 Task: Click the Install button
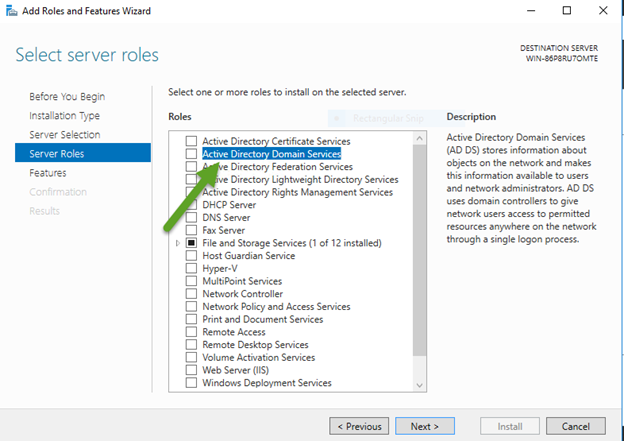510,426
